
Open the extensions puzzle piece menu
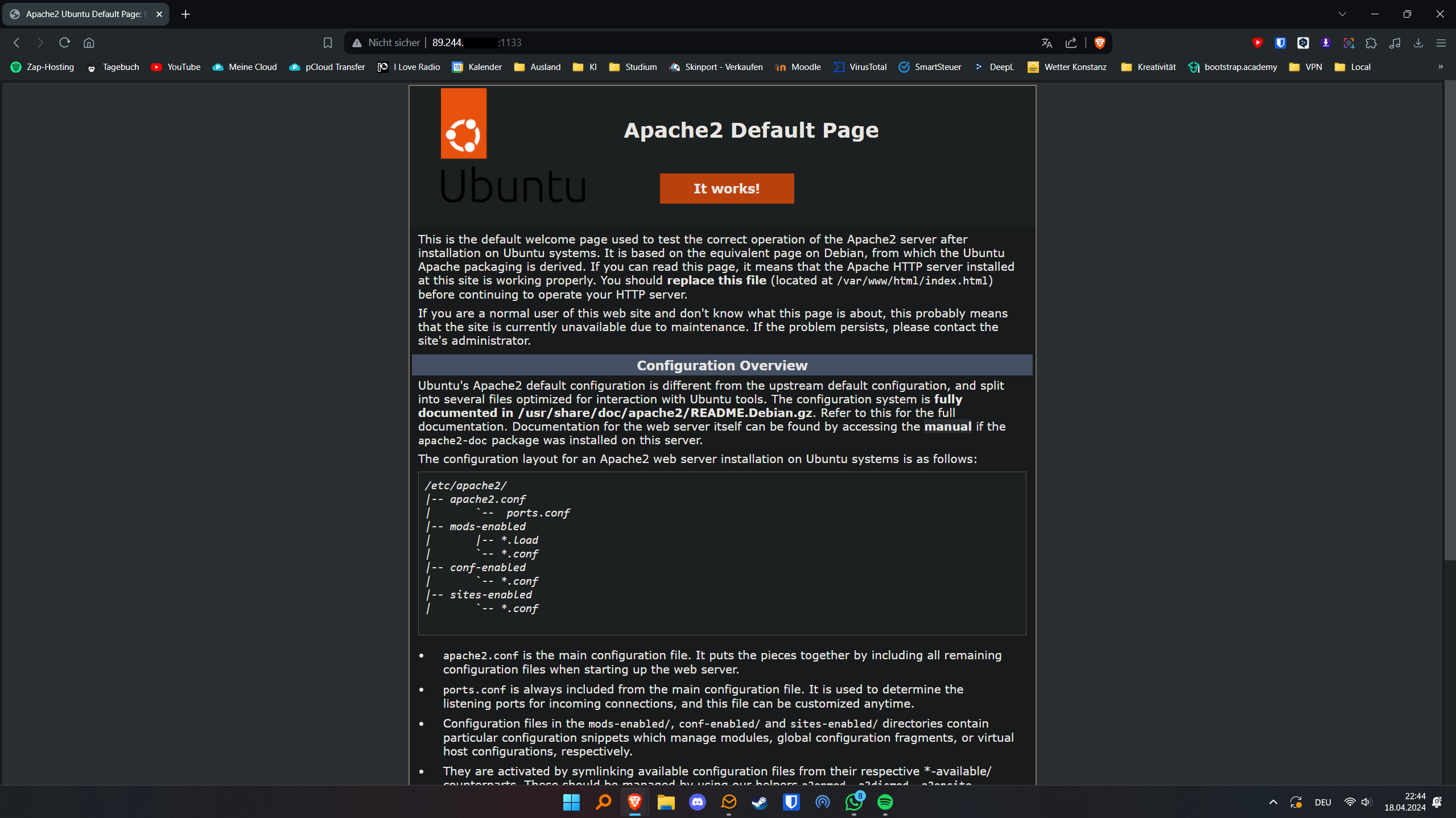pyautogui.click(x=1371, y=43)
